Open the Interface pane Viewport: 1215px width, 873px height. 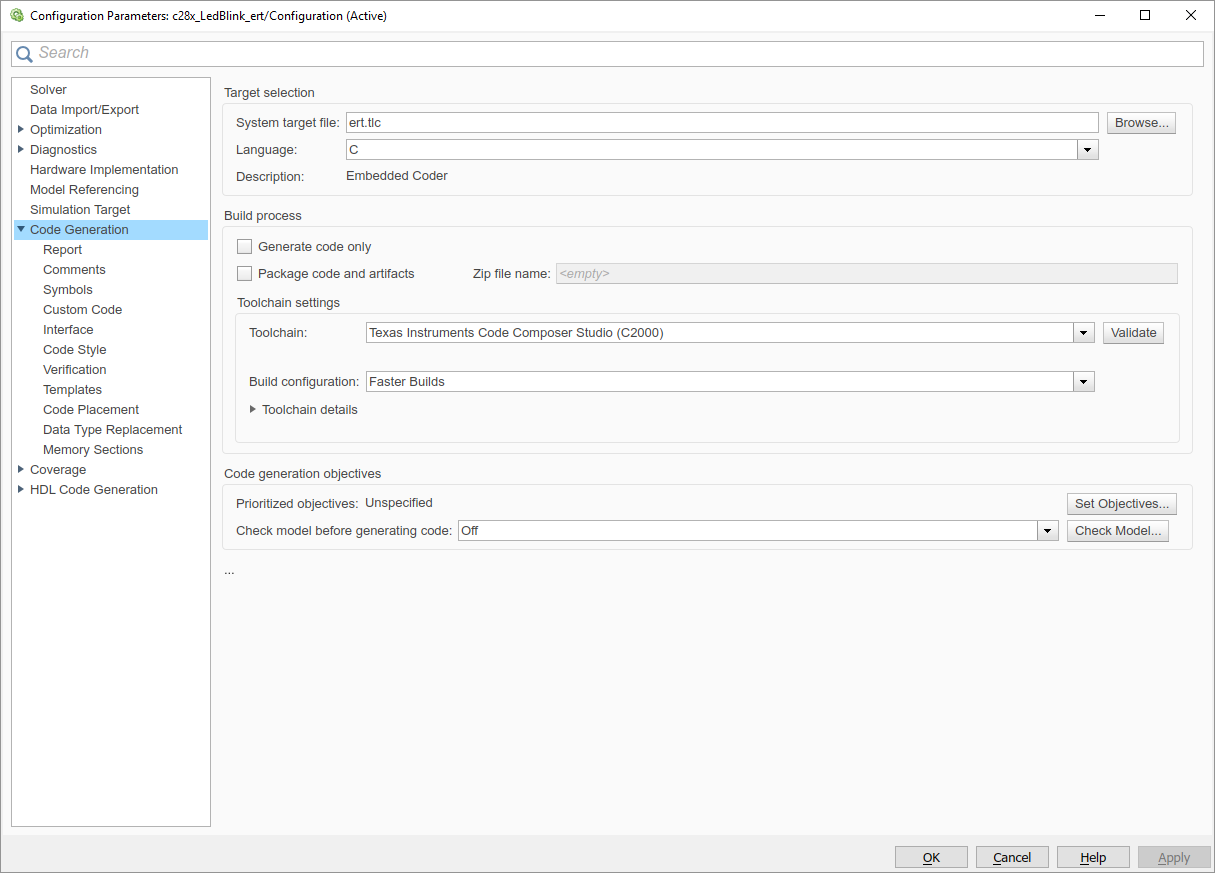68,329
